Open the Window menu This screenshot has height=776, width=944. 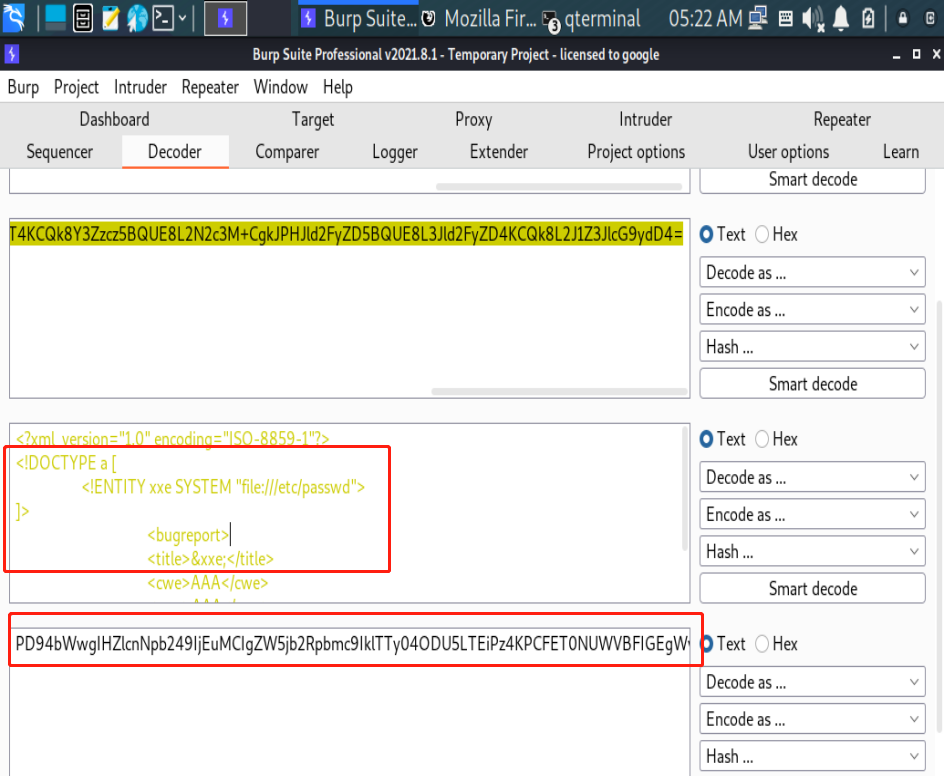point(281,87)
